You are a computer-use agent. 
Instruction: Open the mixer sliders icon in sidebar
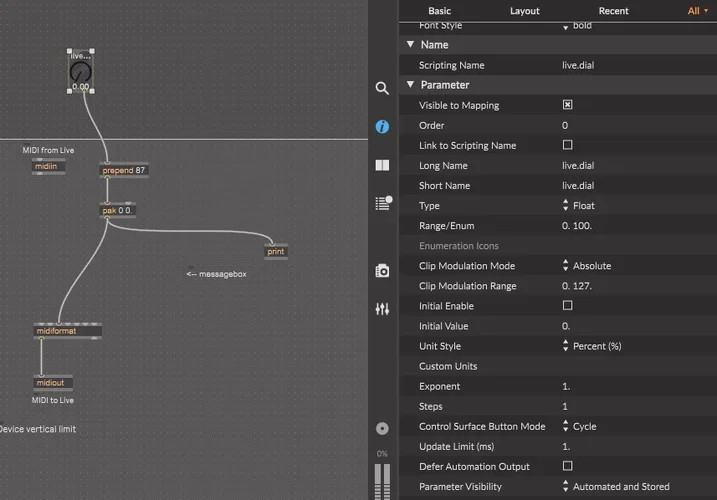click(x=382, y=309)
